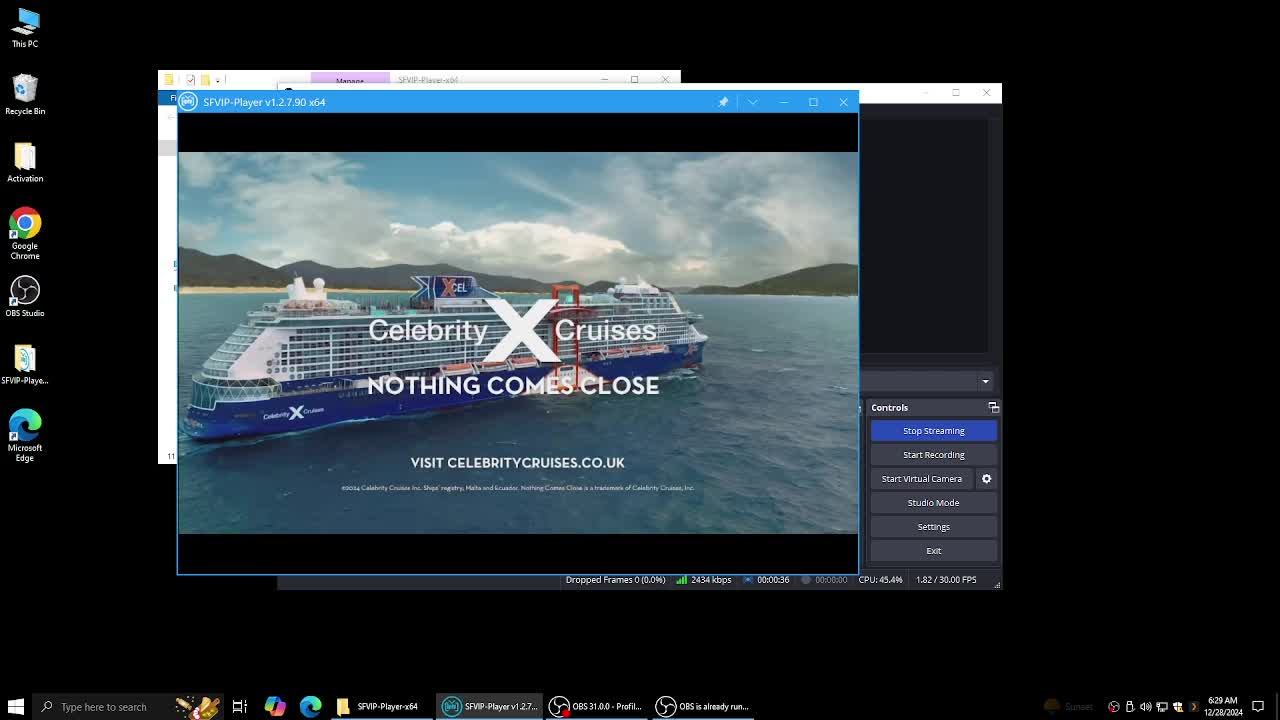Click the Dropped Frames status text

[615, 580]
